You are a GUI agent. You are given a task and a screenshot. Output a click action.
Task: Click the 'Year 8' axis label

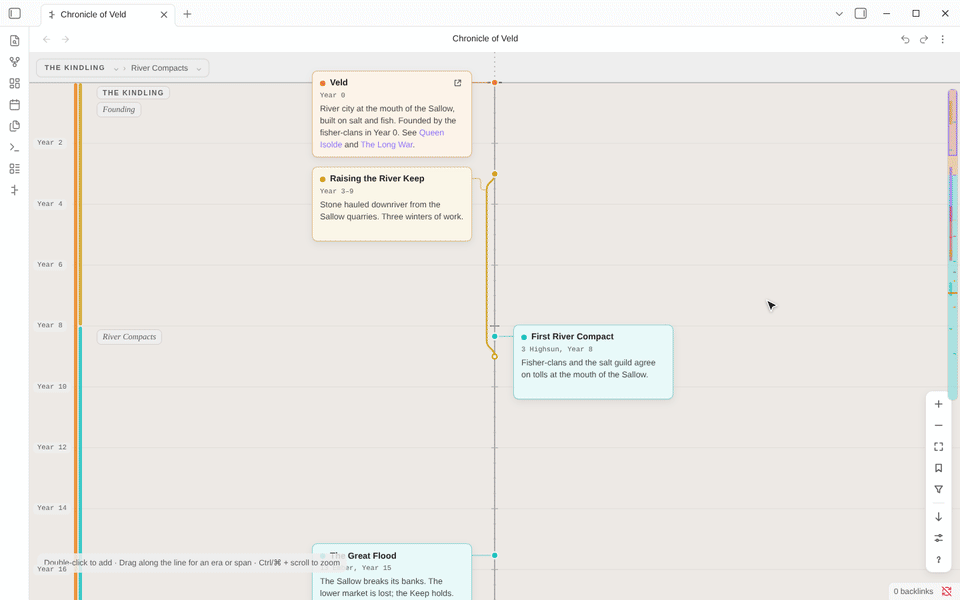[x=50, y=325]
